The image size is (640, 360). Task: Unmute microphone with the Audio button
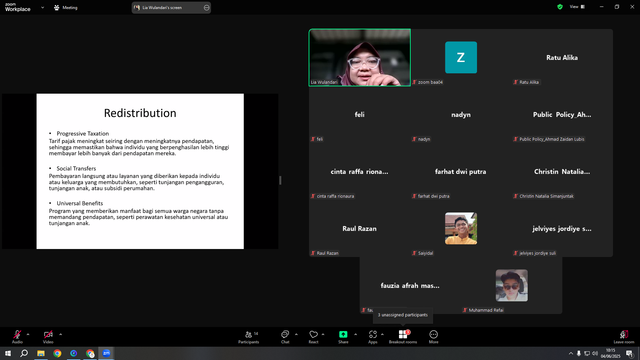click(17, 336)
